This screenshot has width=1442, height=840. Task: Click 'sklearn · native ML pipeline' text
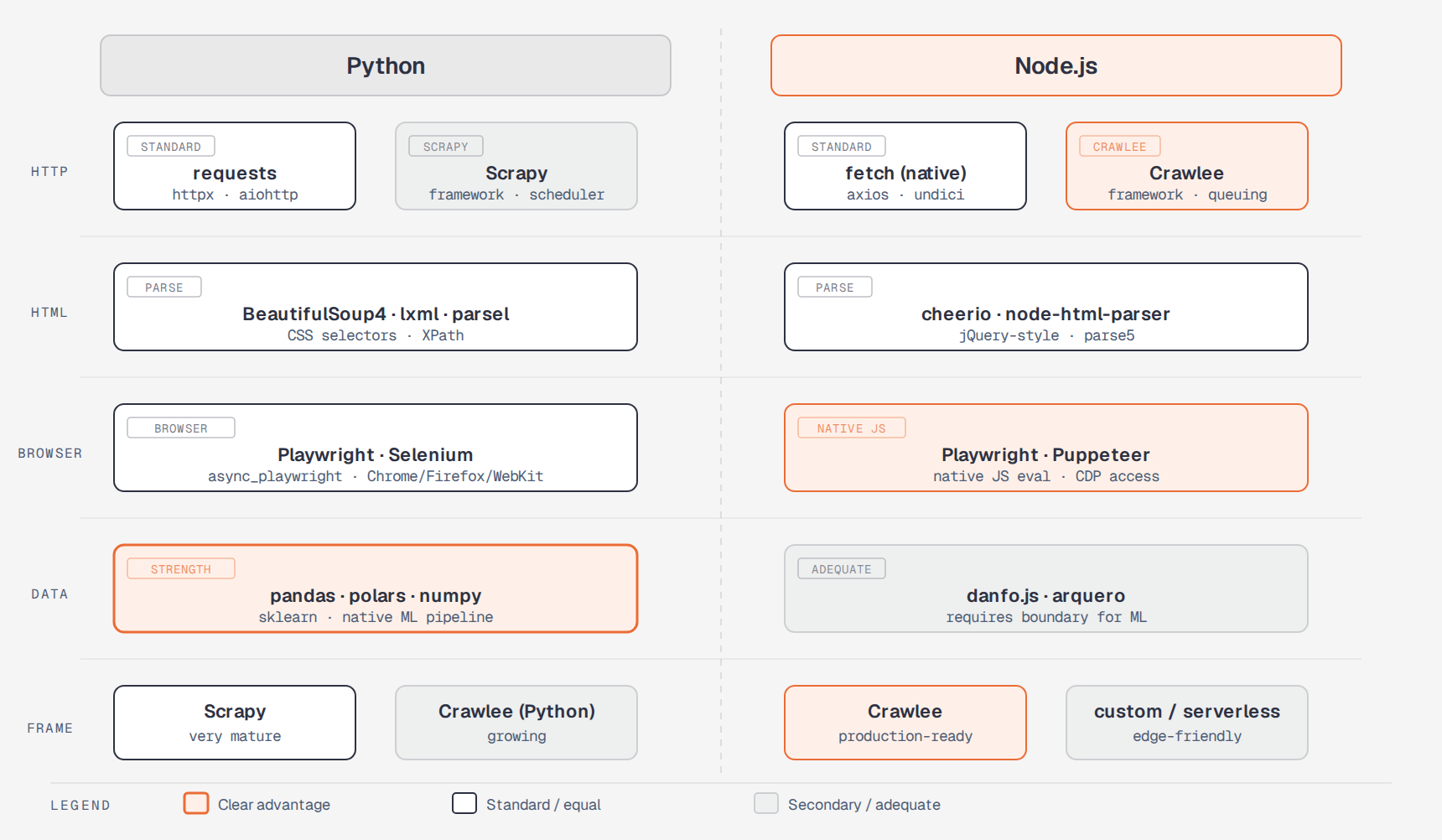(x=376, y=617)
